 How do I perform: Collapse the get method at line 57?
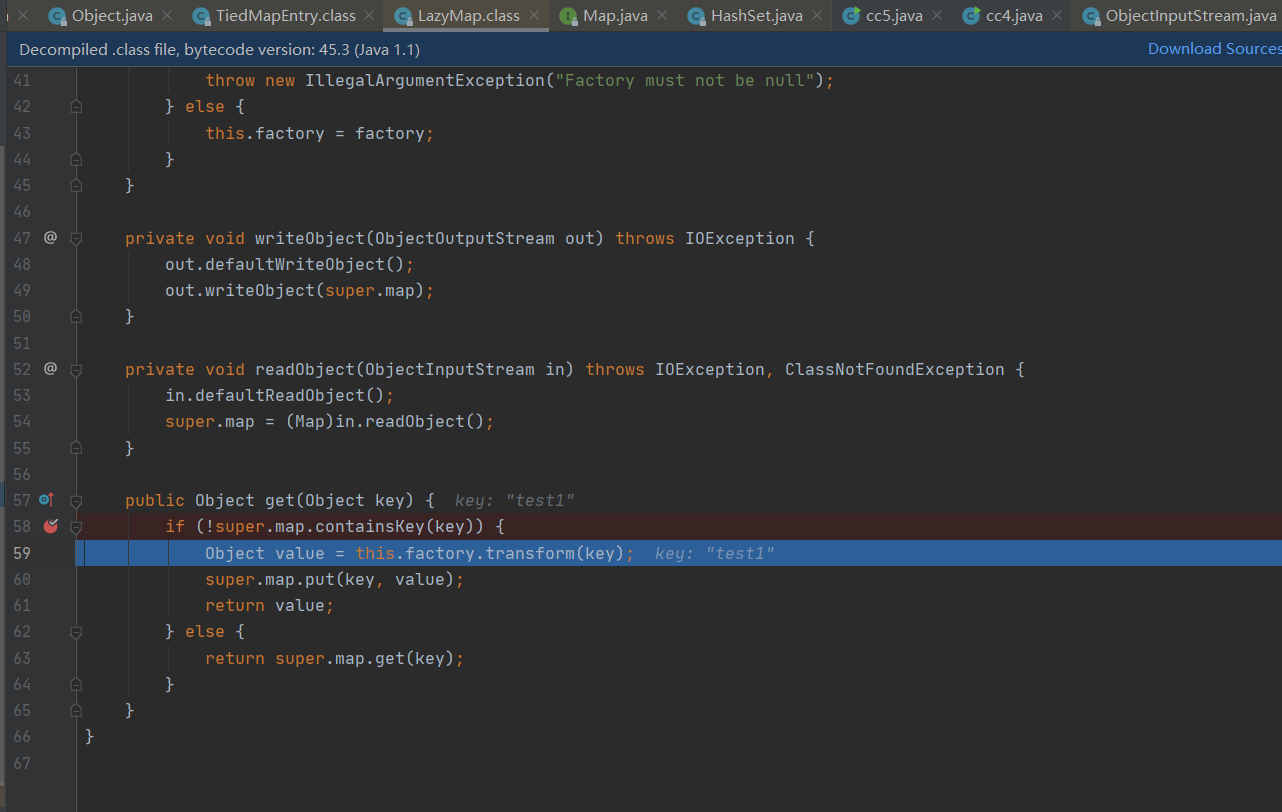(x=76, y=500)
